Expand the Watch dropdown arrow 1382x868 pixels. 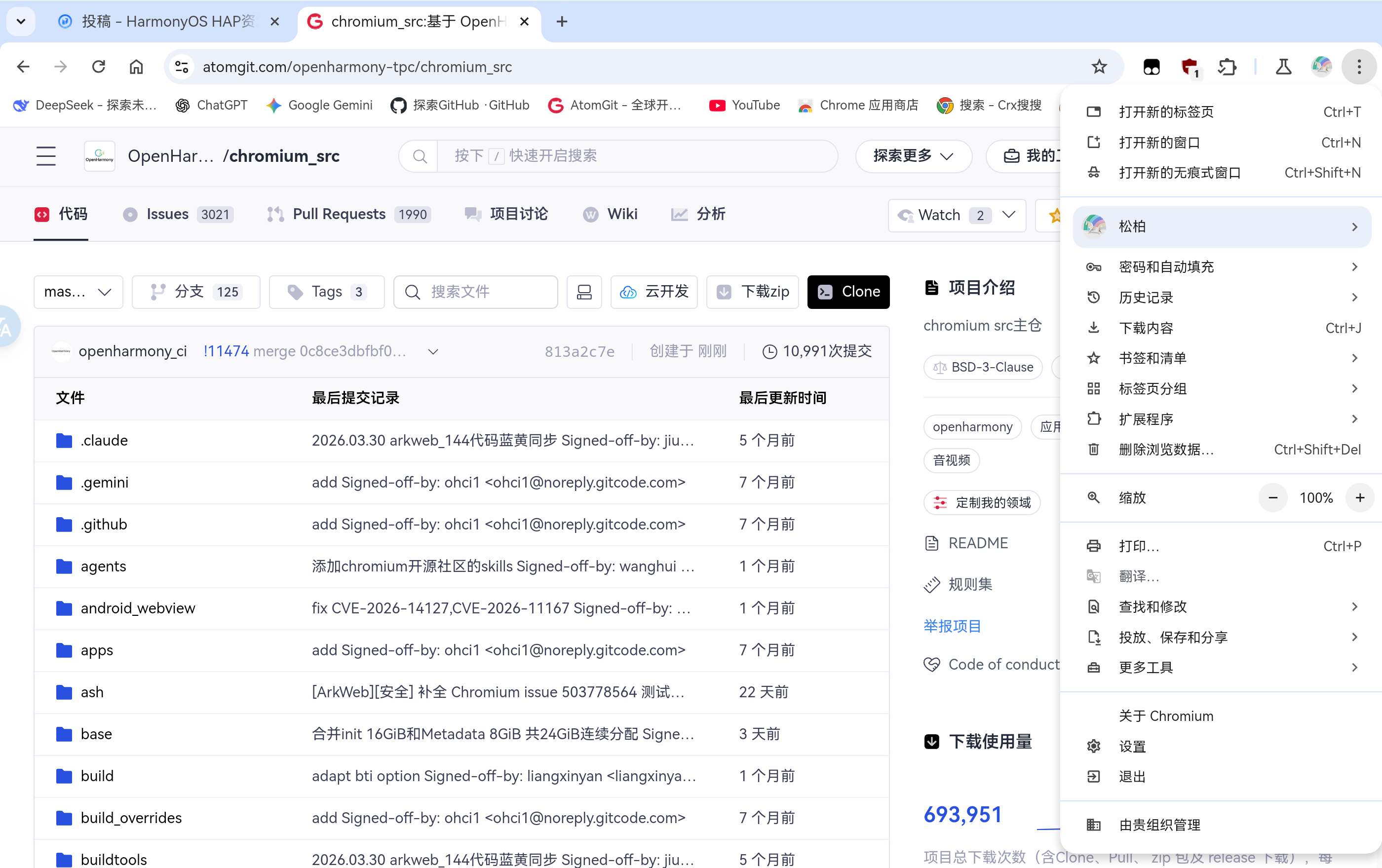1008,215
